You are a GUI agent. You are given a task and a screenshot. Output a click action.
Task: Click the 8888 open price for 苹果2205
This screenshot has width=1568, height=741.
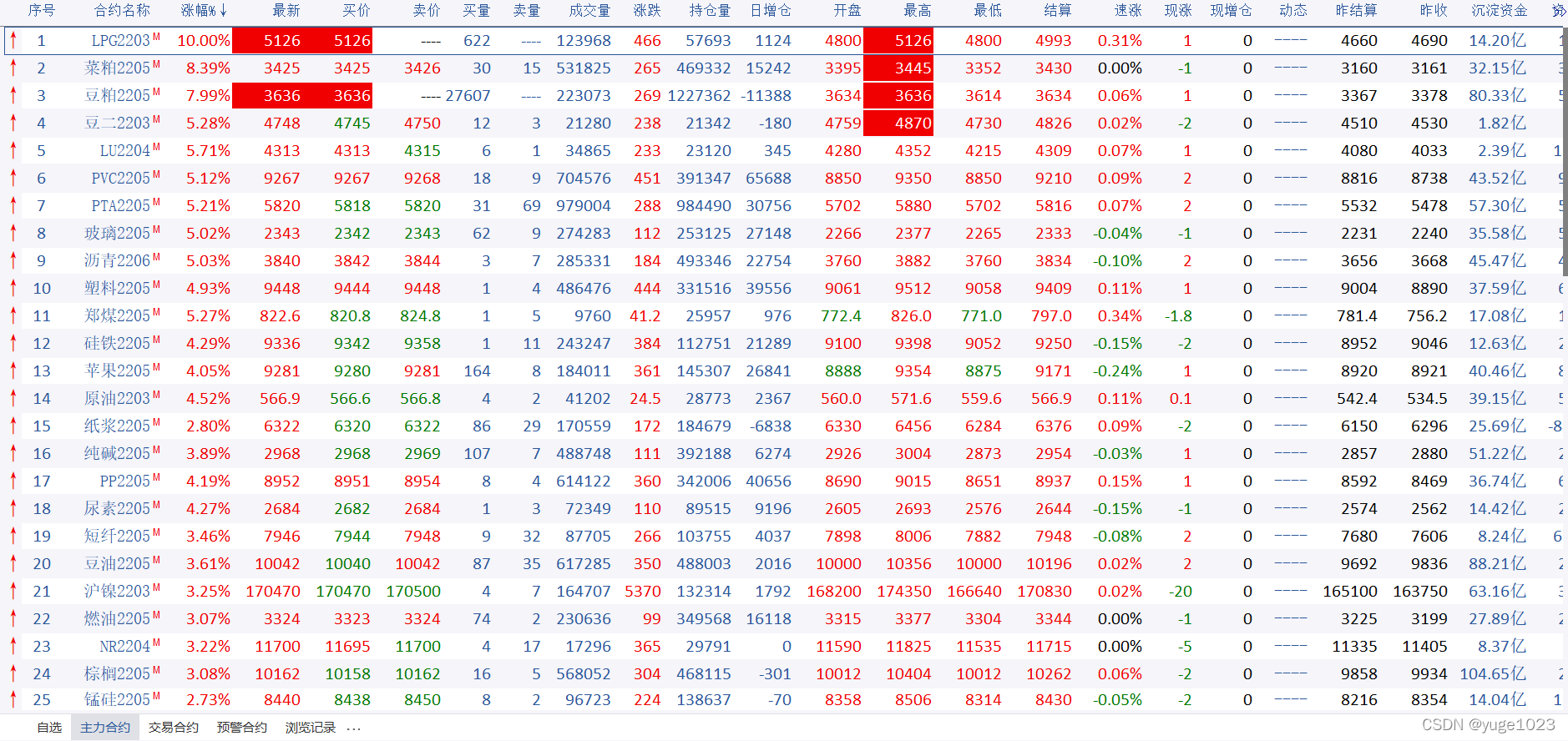tap(843, 371)
